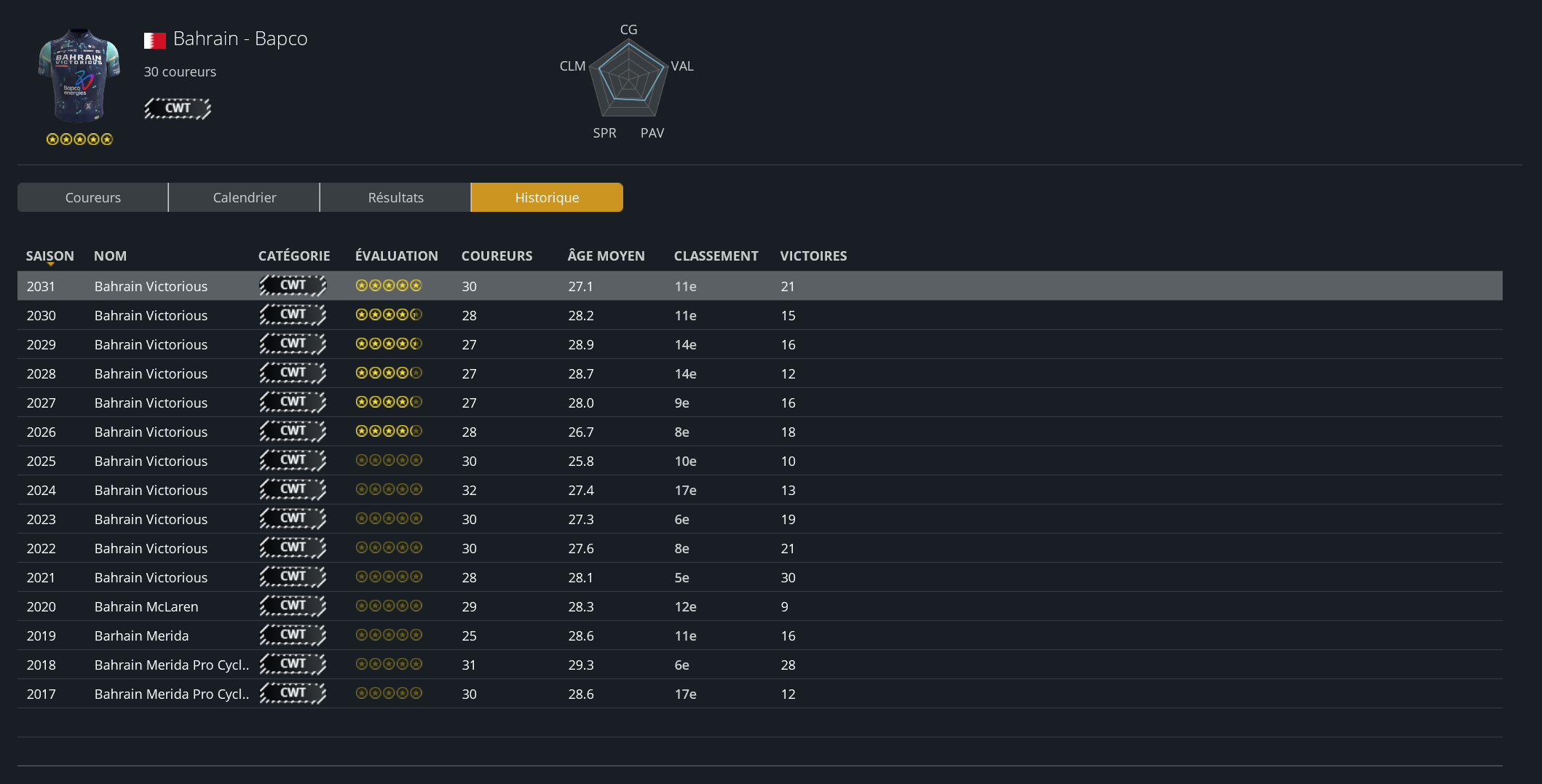
Task: Click the Bahrain Victorious jersey thumbnail
Action: [x=79, y=76]
